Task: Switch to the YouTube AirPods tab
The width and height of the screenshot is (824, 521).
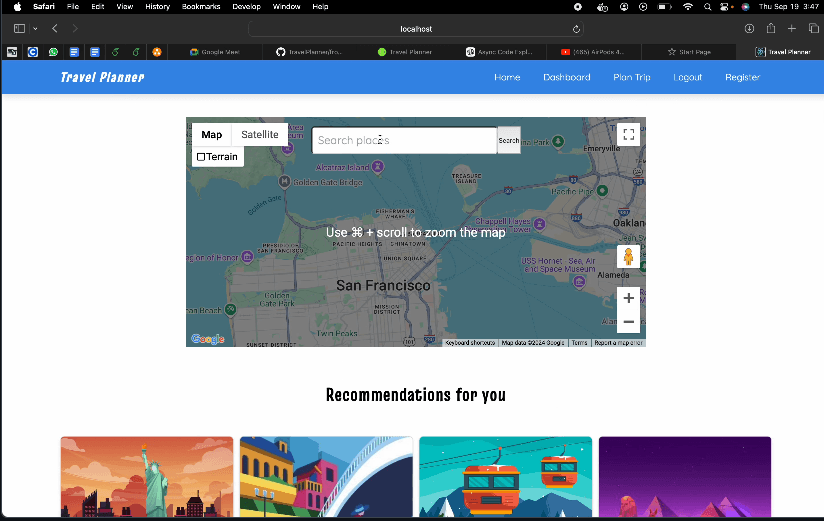Action: 593,52
